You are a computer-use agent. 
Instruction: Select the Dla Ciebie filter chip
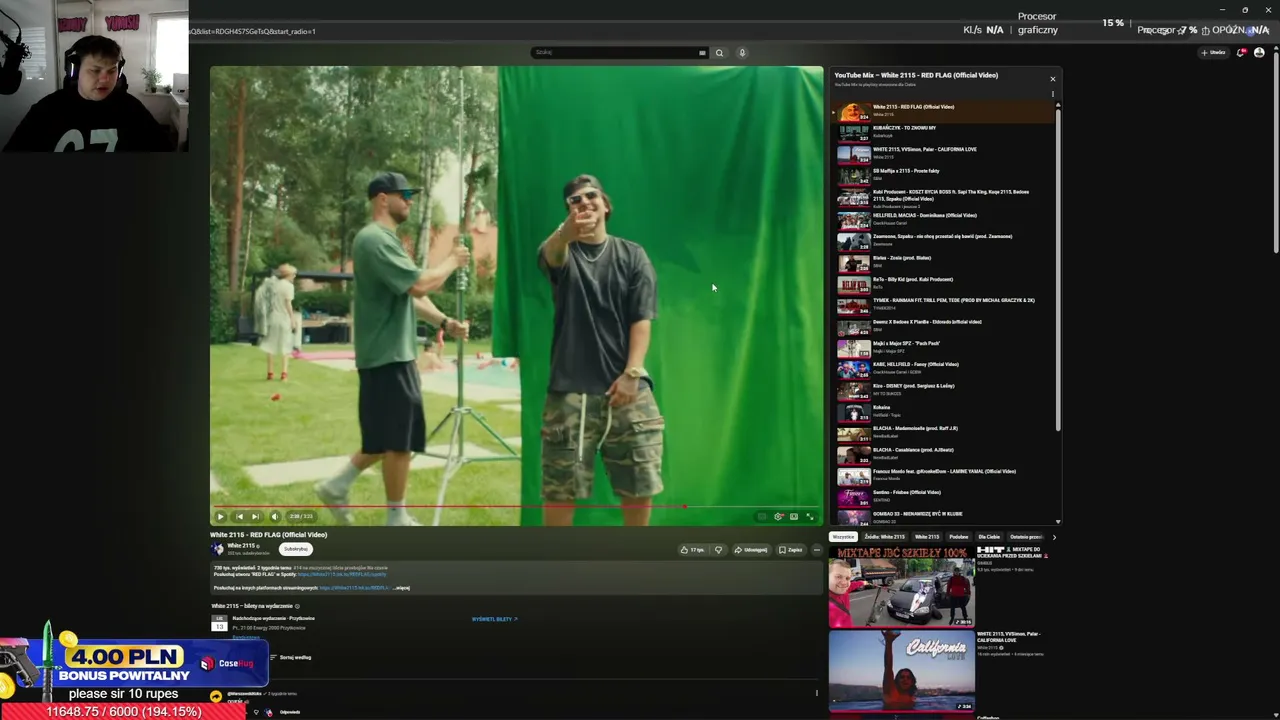coord(989,537)
